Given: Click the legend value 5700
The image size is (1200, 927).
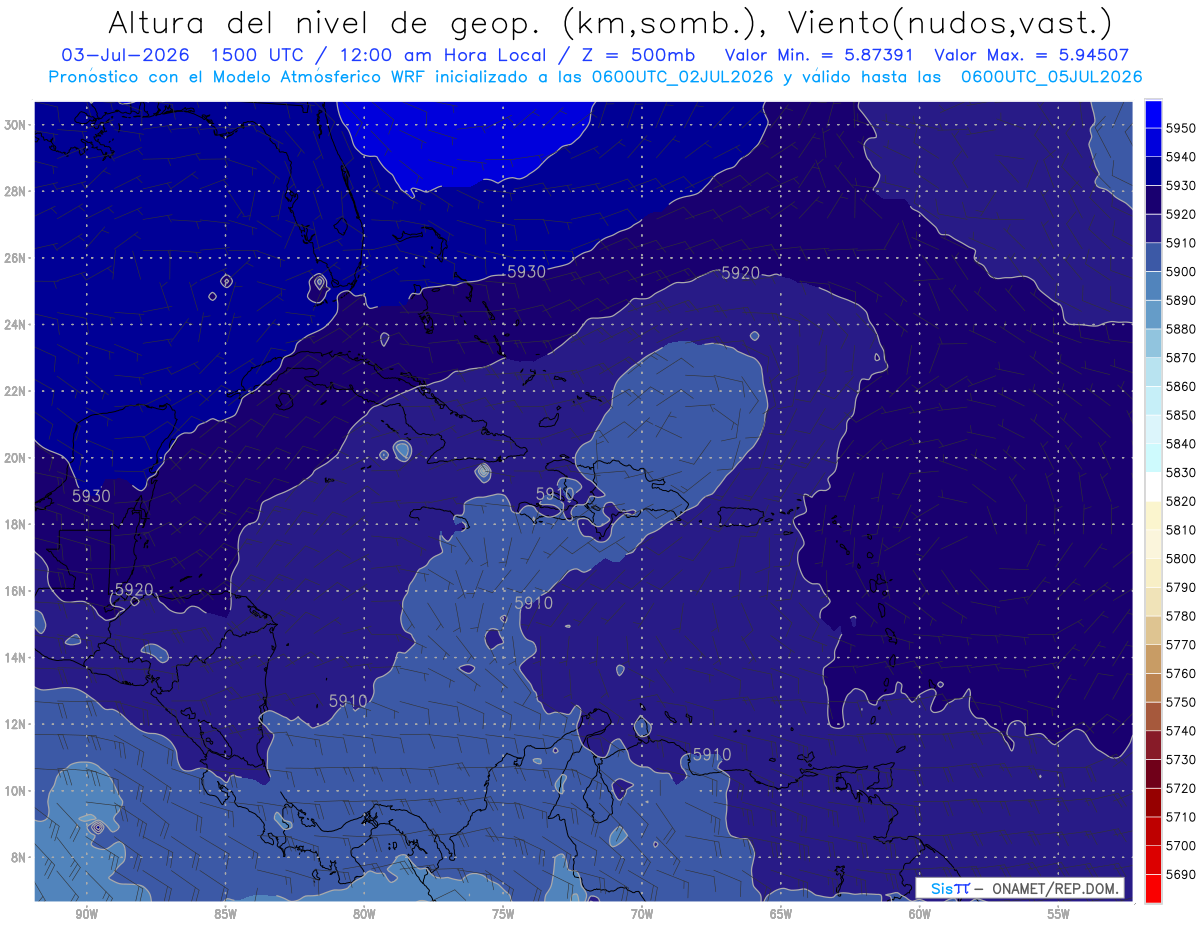Looking at the screenshot, I should pyautogui.click(x=1182, y=845).
